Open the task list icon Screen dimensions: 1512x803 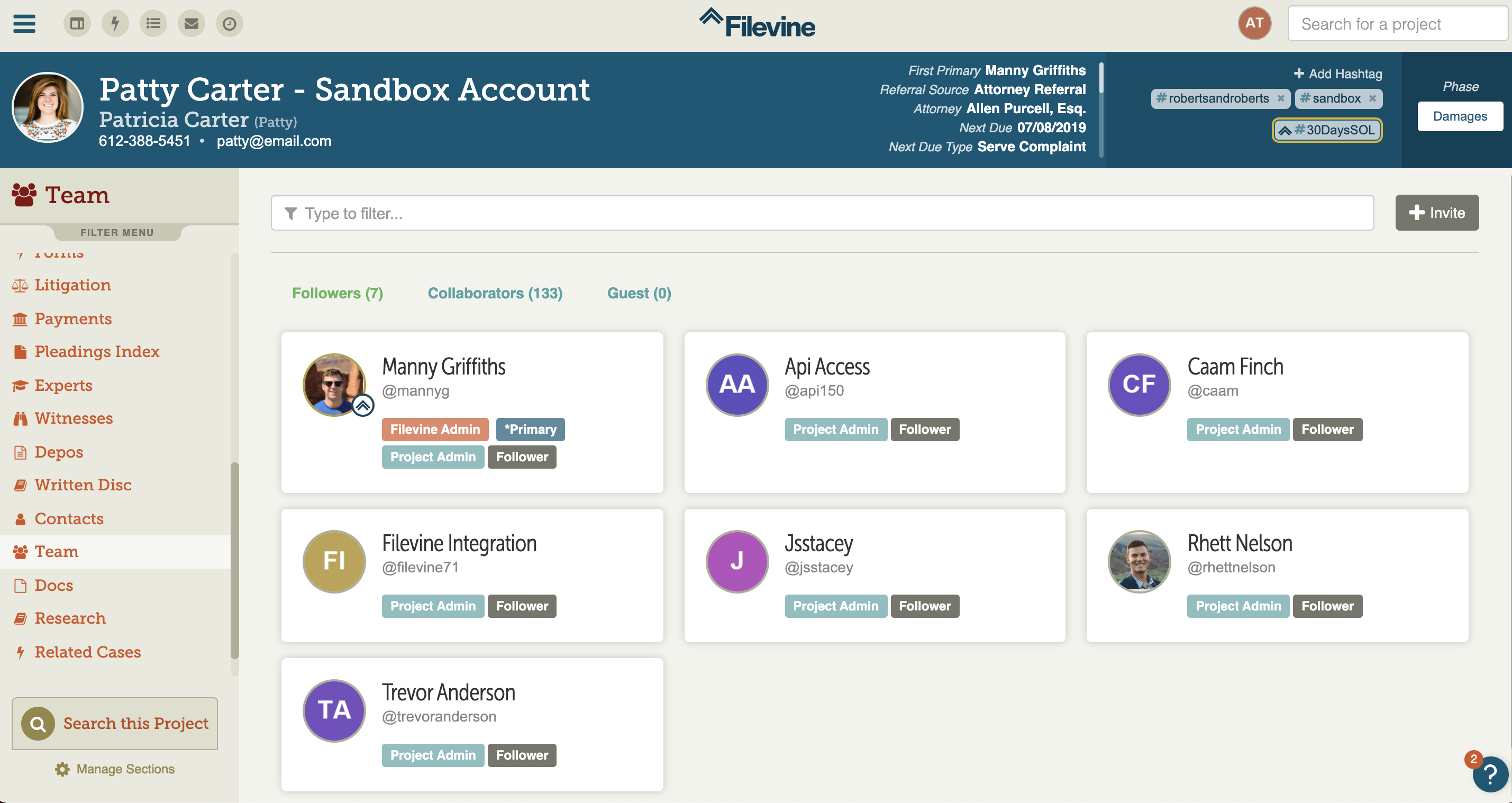(153, 23)
